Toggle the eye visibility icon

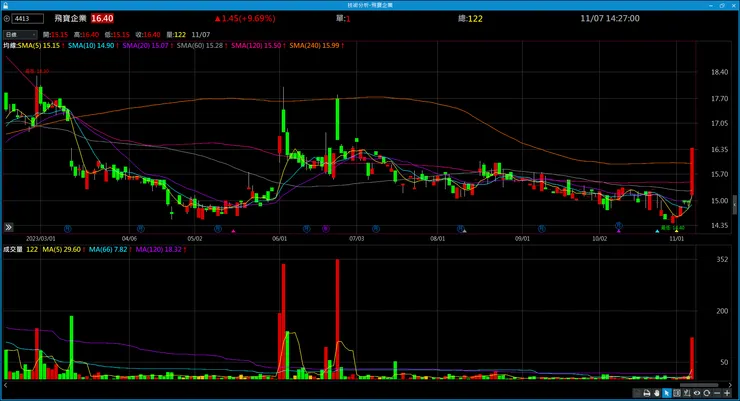(697, 393)
